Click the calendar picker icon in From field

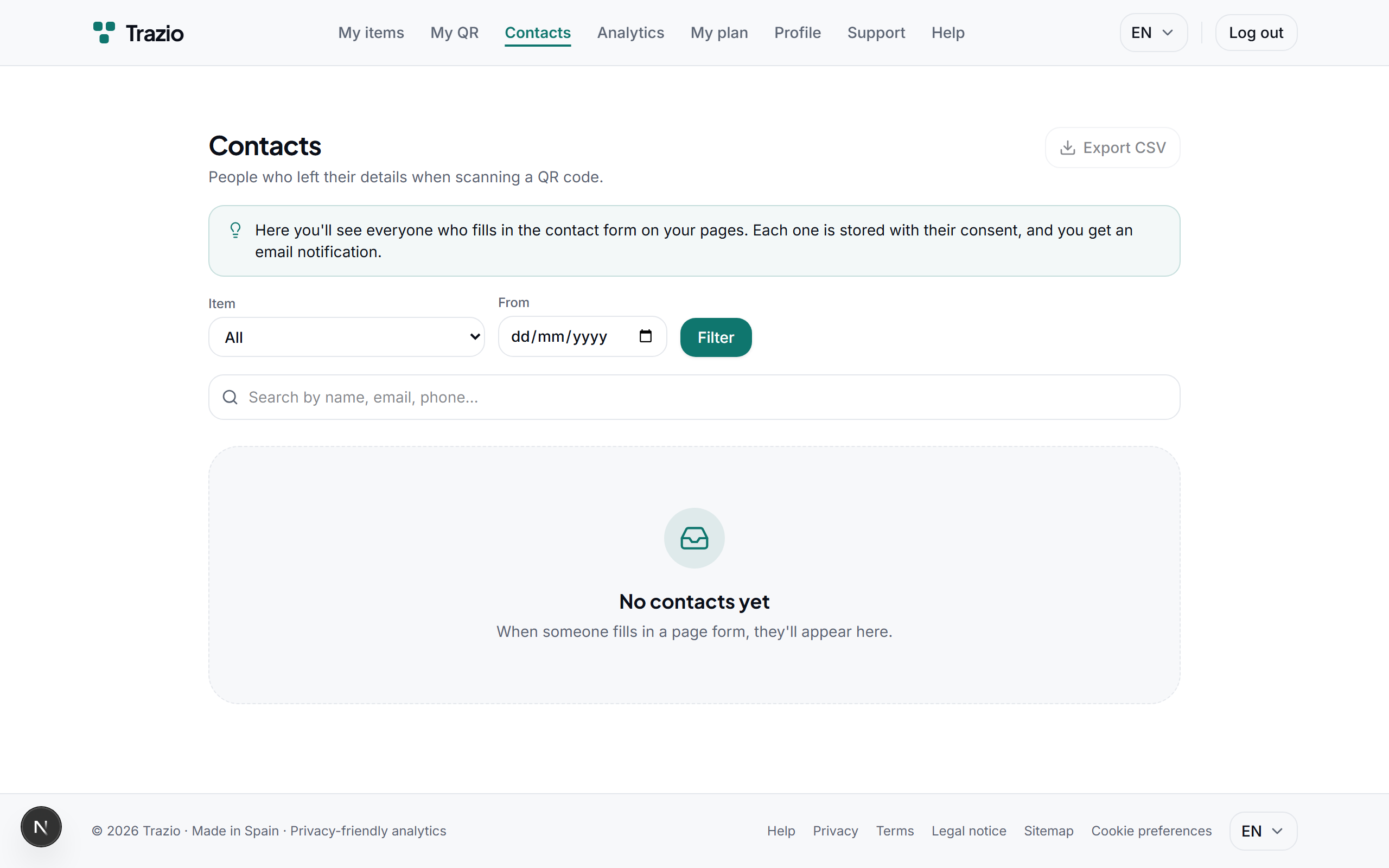[645, 336]
